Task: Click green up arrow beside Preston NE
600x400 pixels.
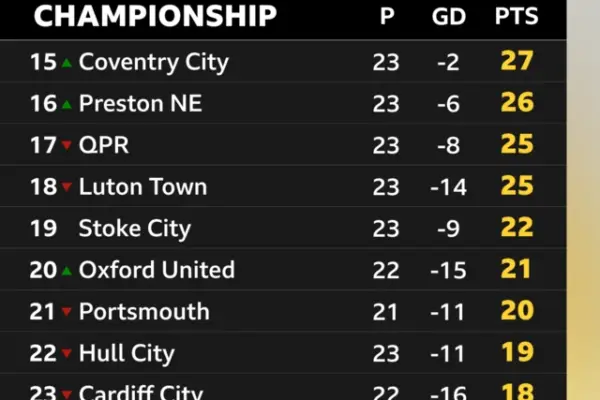Action: point(67,104)
